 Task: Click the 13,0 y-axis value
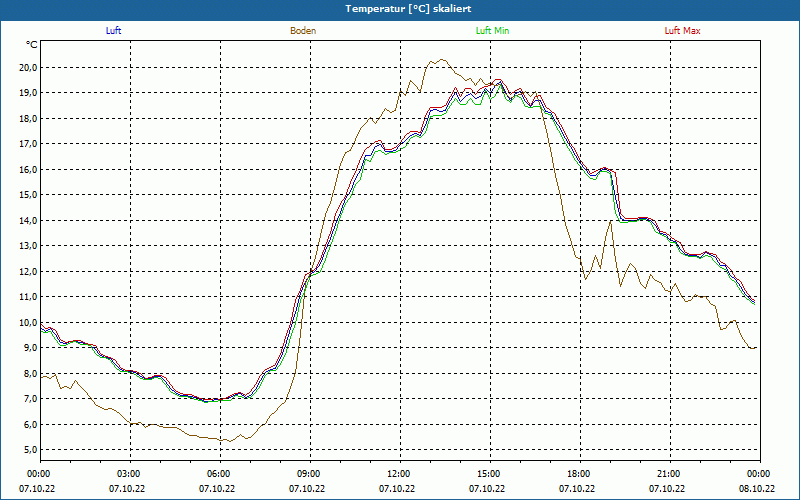pyautogui.click(x=29, y=246)
